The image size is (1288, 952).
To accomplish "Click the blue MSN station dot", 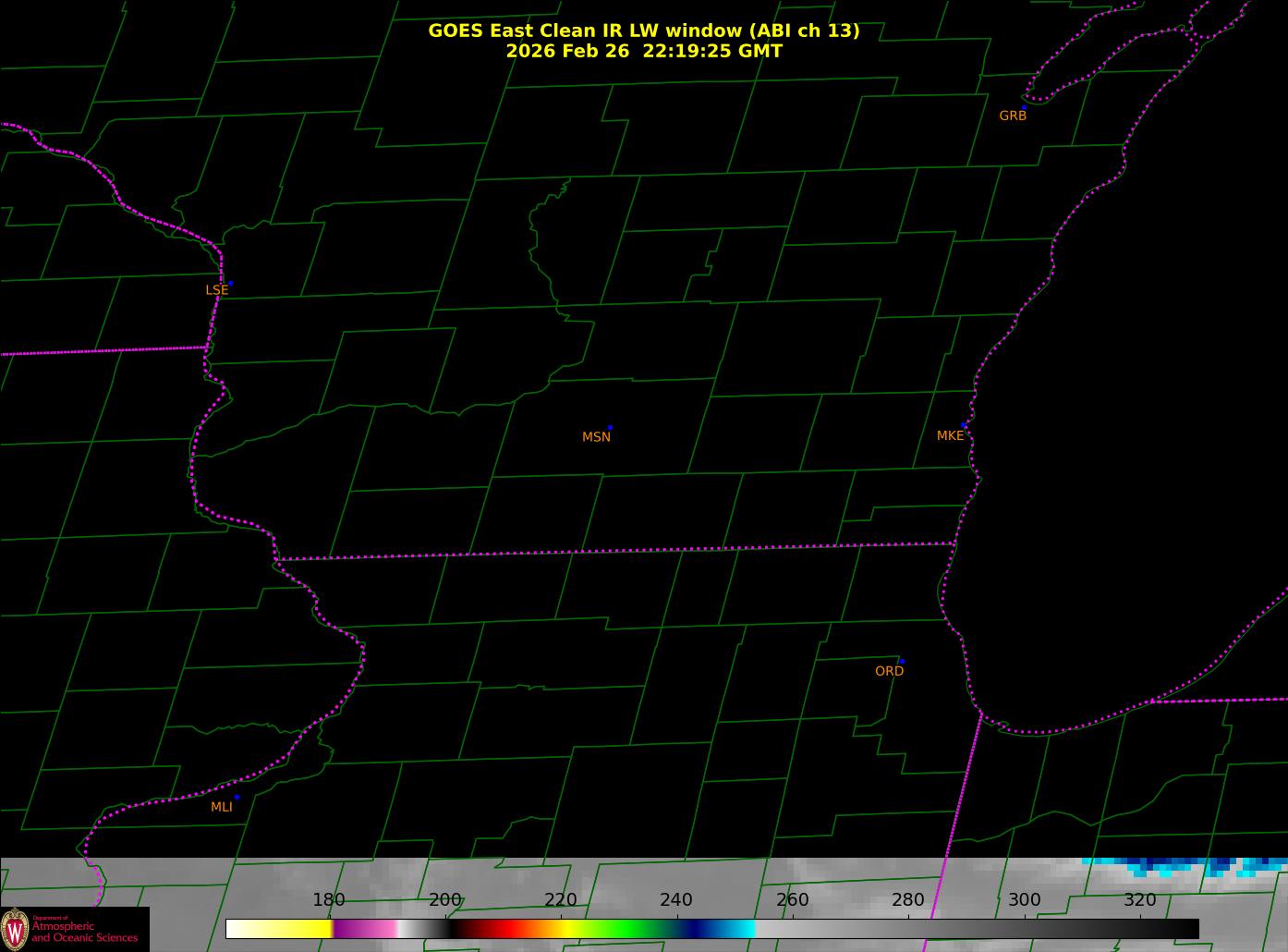I will click(x=610, y=428).
